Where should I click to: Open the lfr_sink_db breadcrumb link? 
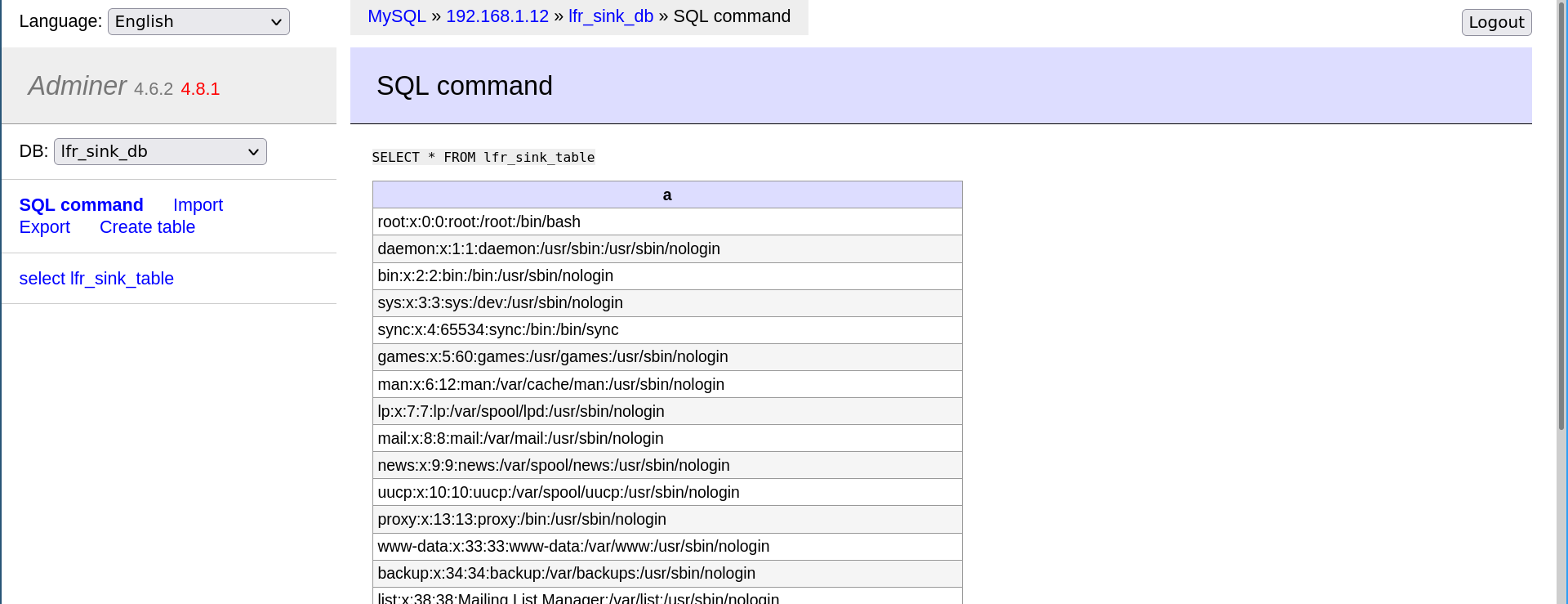[611, 16]
